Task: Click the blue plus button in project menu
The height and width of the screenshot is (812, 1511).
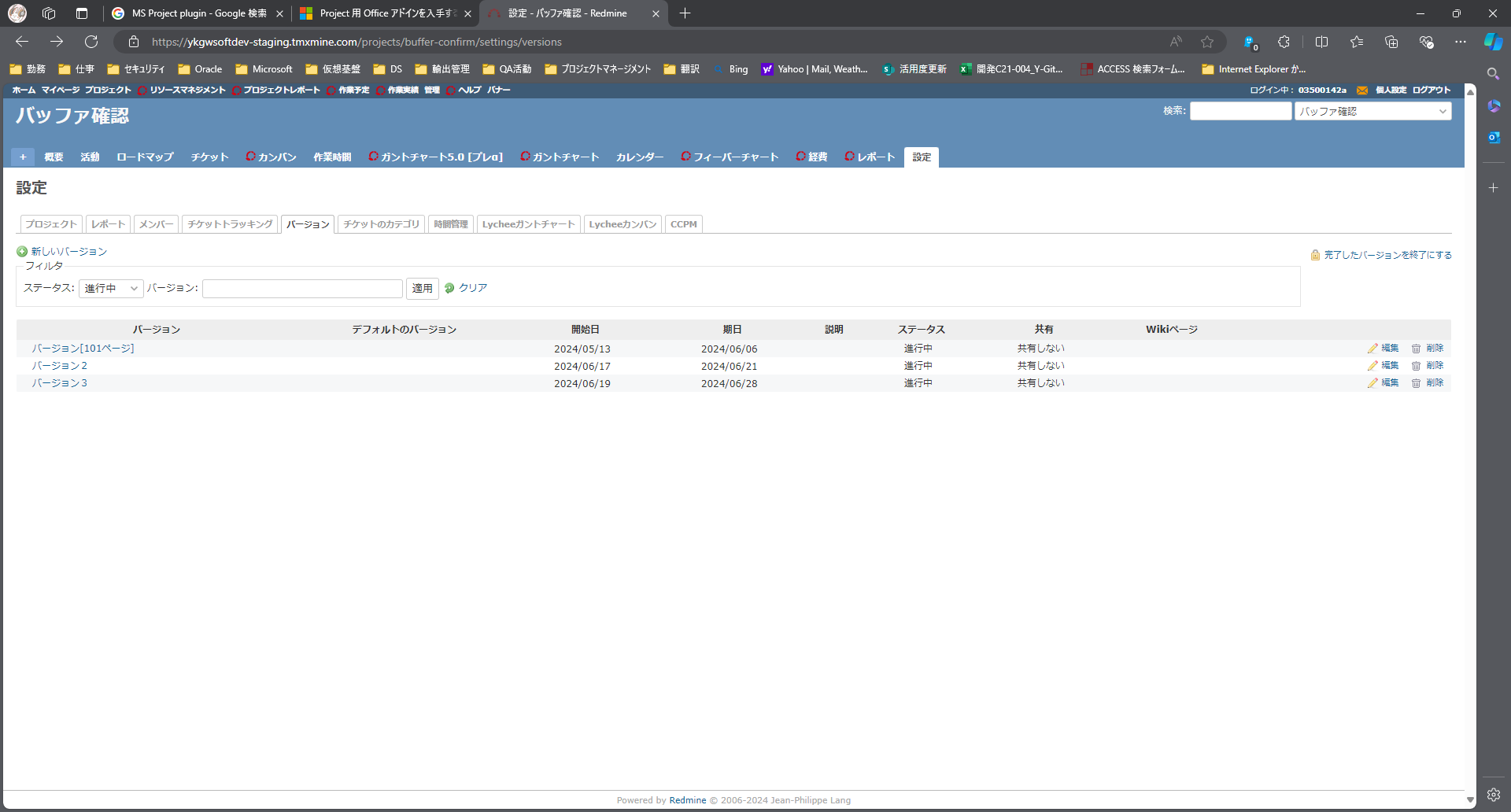Action: [x=23, y=157]
